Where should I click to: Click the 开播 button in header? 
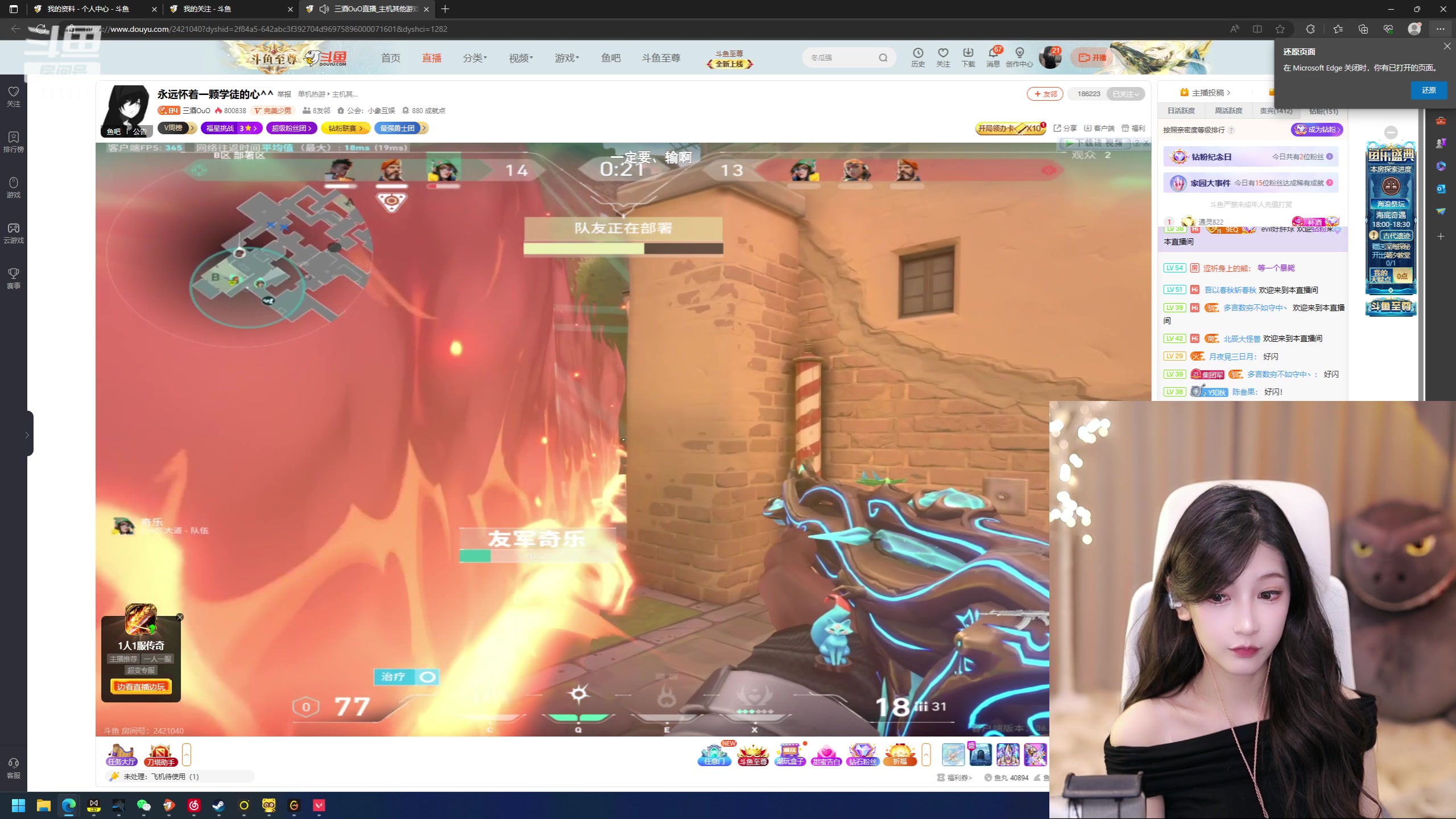coord(1091,57)
